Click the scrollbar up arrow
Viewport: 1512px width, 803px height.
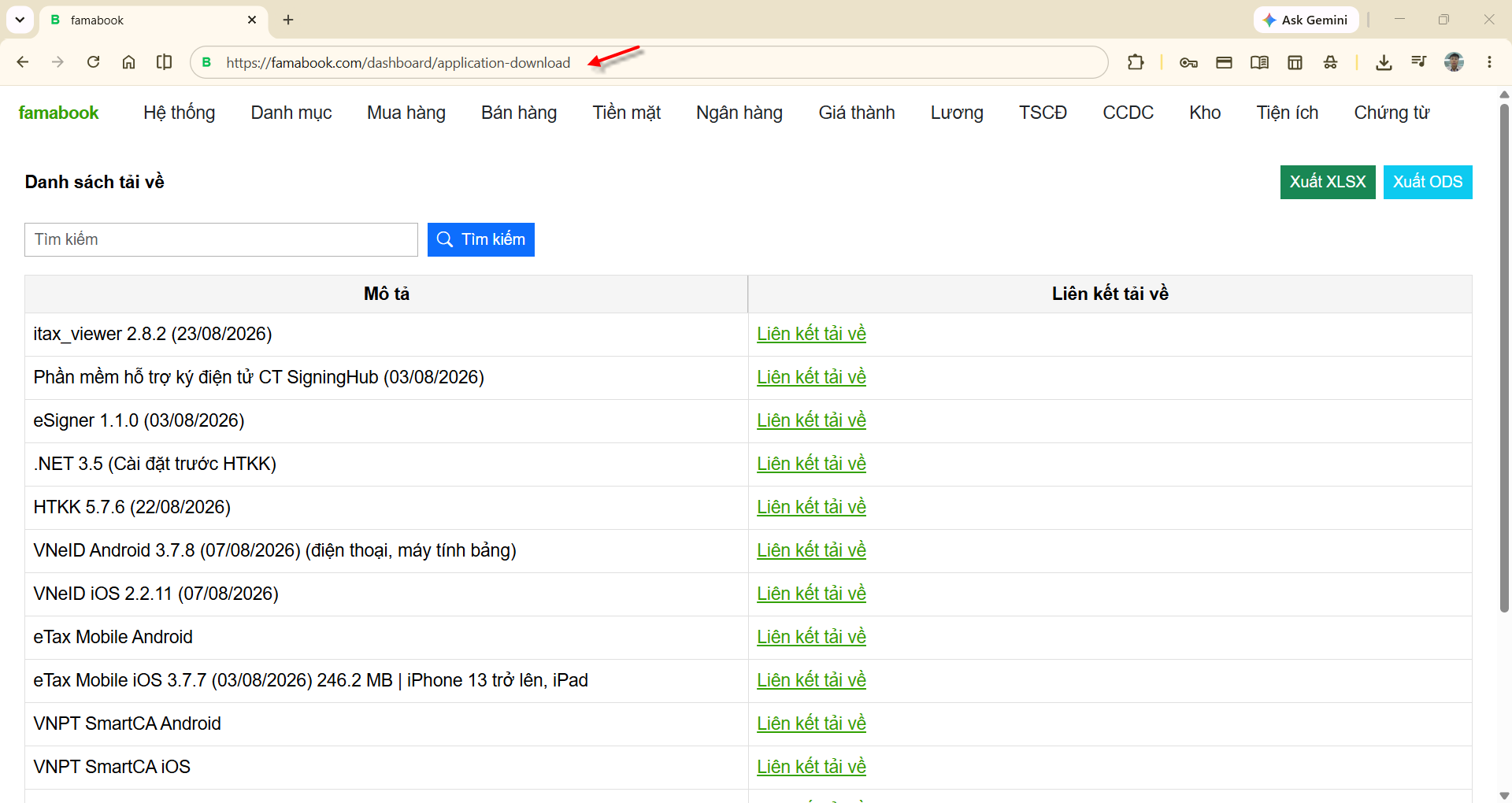(1504, 94)
